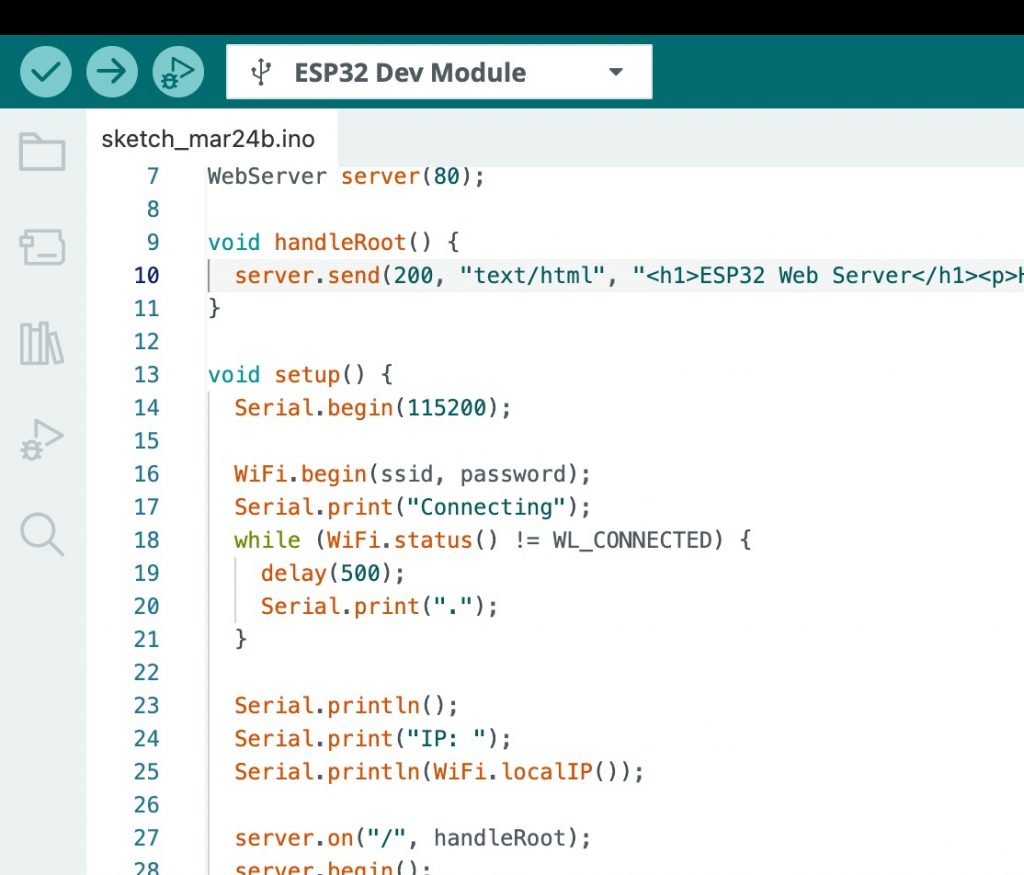The image size is (1024, 875).
Task: Switch to the sketch_mar24b.ino tab
Action: pyautogui.click(x=208, y=139)
